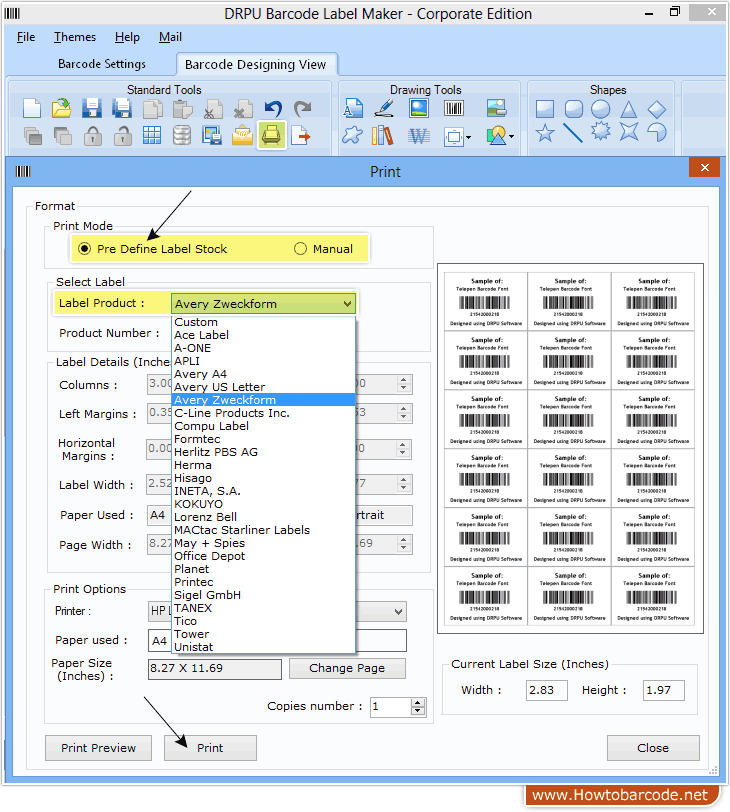Viewport: 730px width, 812px height.
Task: Select the Rectangle shape
Action: [x=545, y=109]
